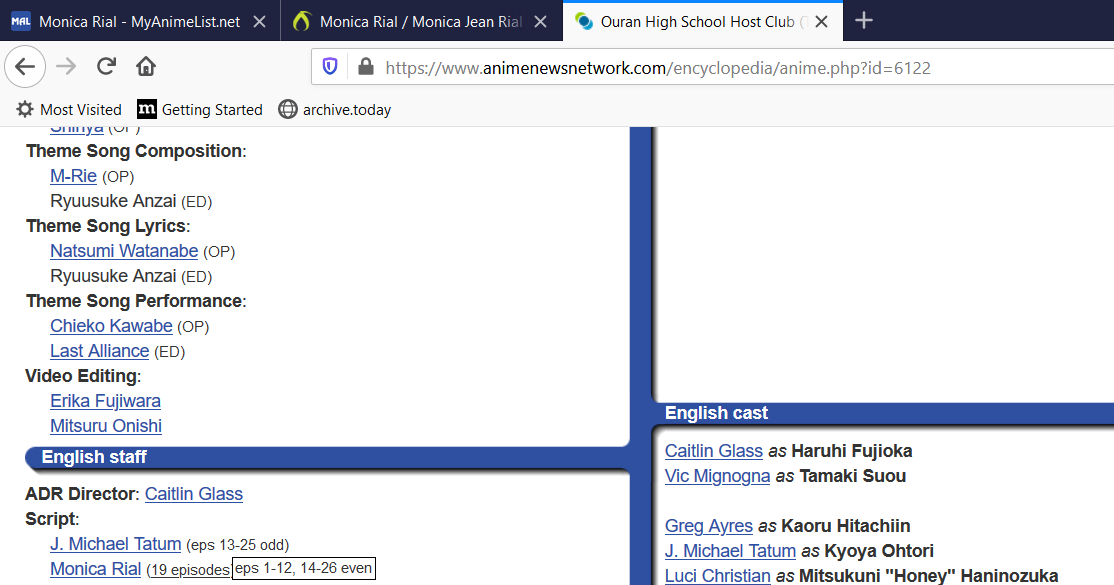Open the Last Alliance link

tap(99, 351)
